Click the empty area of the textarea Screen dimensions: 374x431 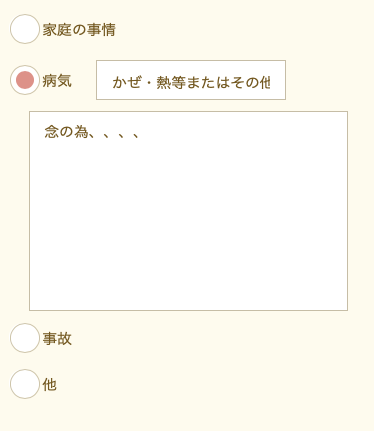point(188,227)
